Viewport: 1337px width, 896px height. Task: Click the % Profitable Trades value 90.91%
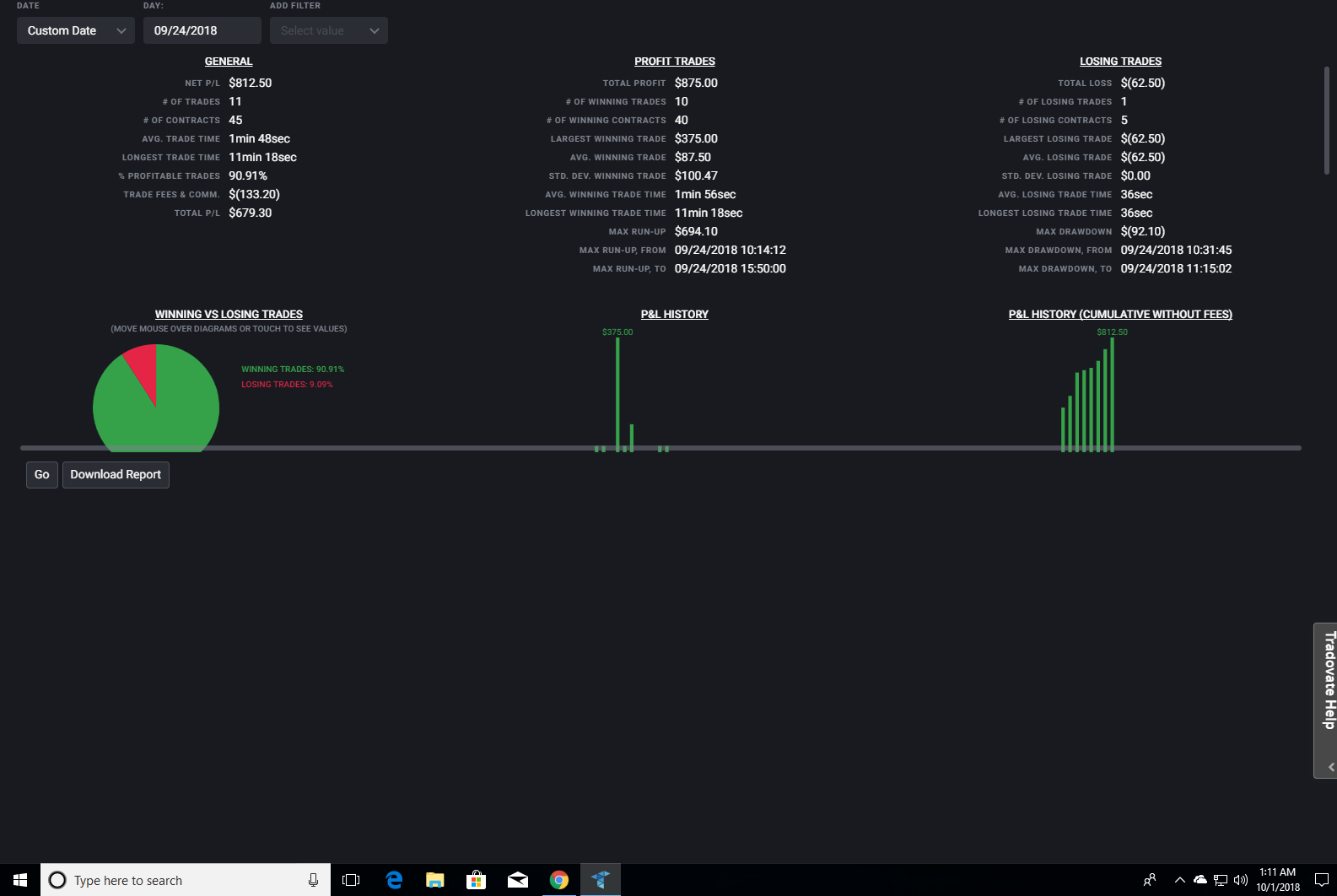tap(248, 175)
